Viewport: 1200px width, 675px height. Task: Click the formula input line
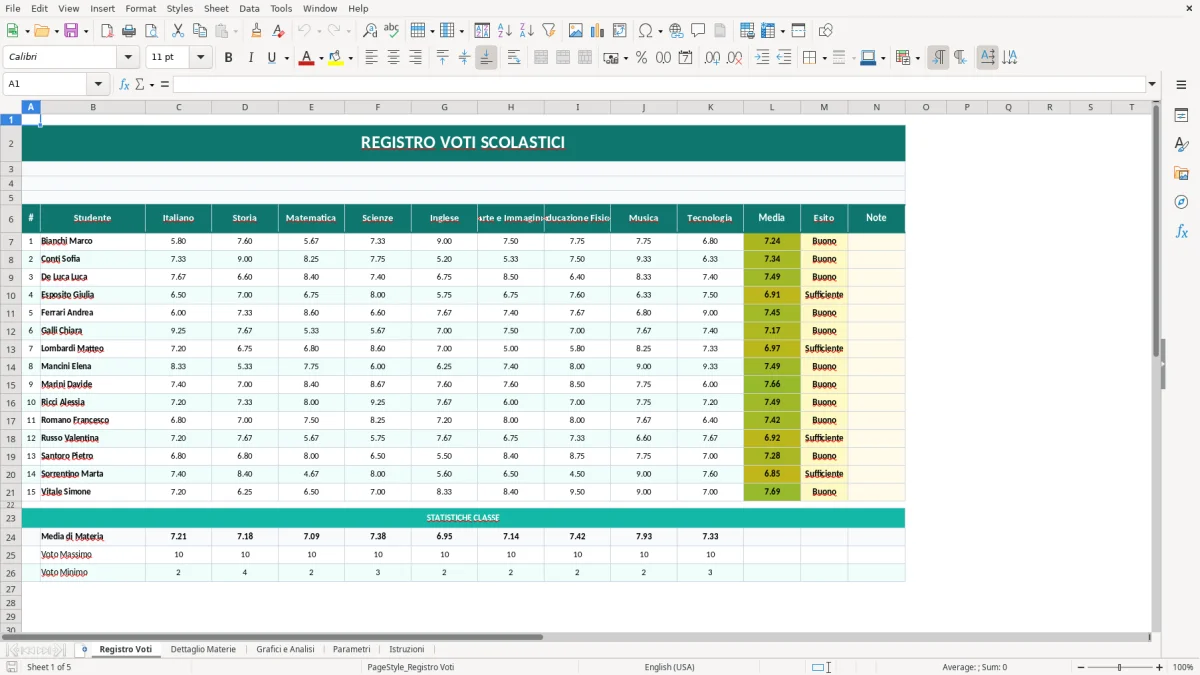(x=659, y=84)
